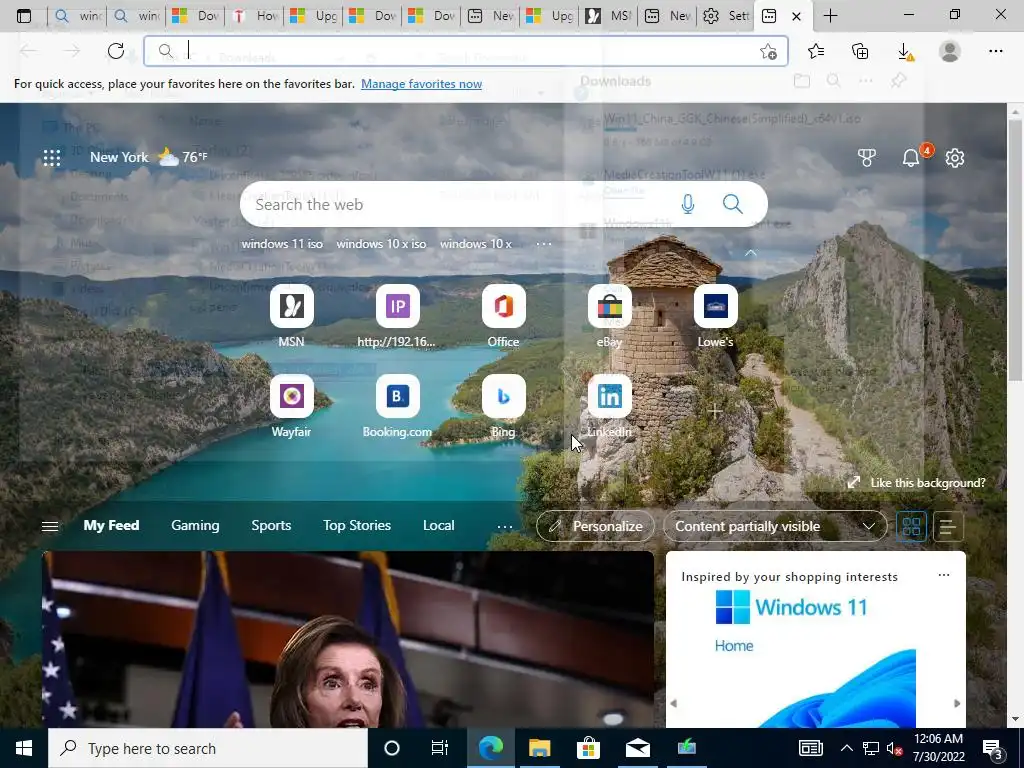Click the search magnifier in web search box
Screen dimensions: 1024x768
[733, 204]
